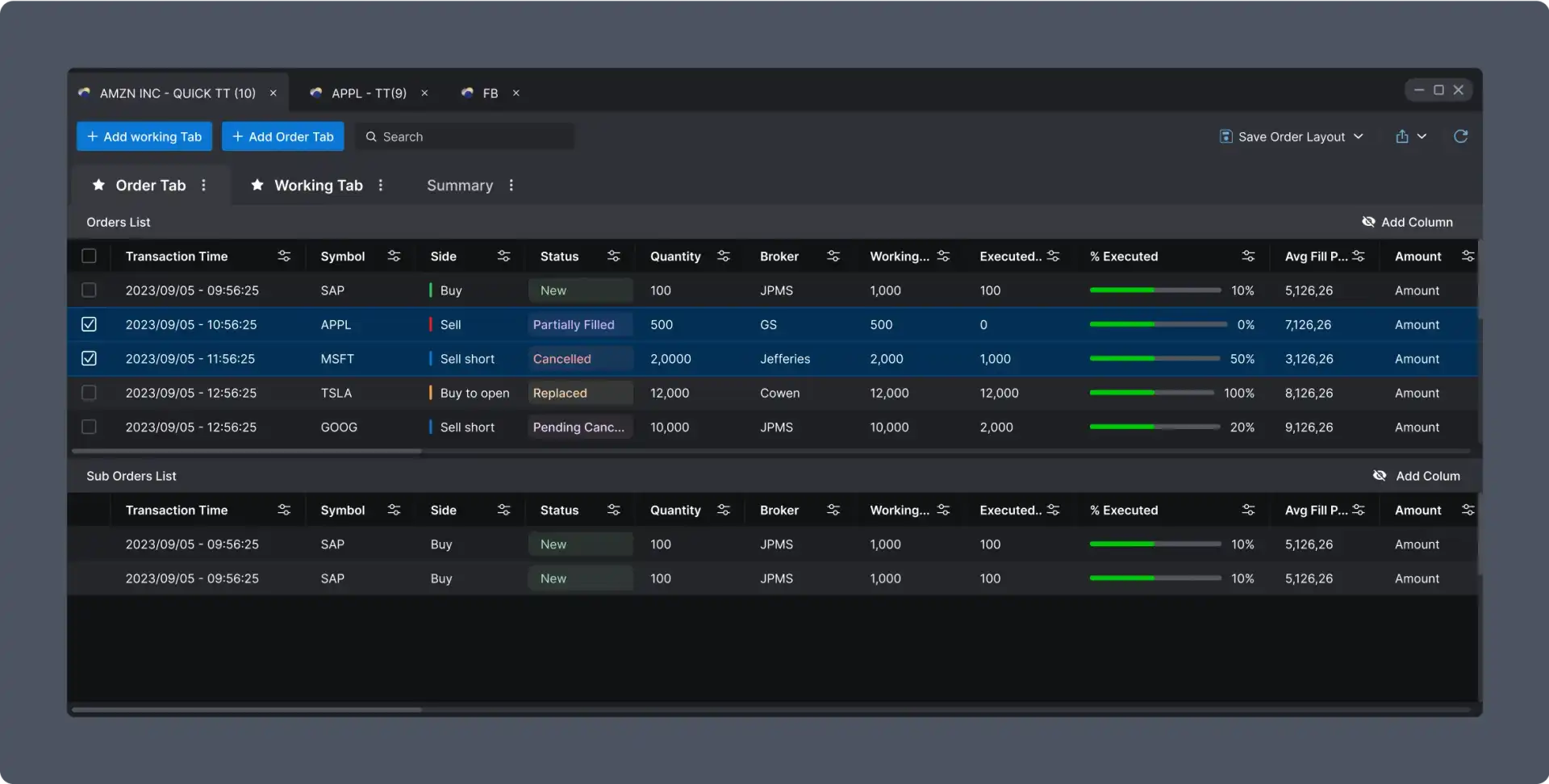Close the APPL - TT(9) tab
This screenshot has height=784, width=1549.
click(x=424, y=93)
